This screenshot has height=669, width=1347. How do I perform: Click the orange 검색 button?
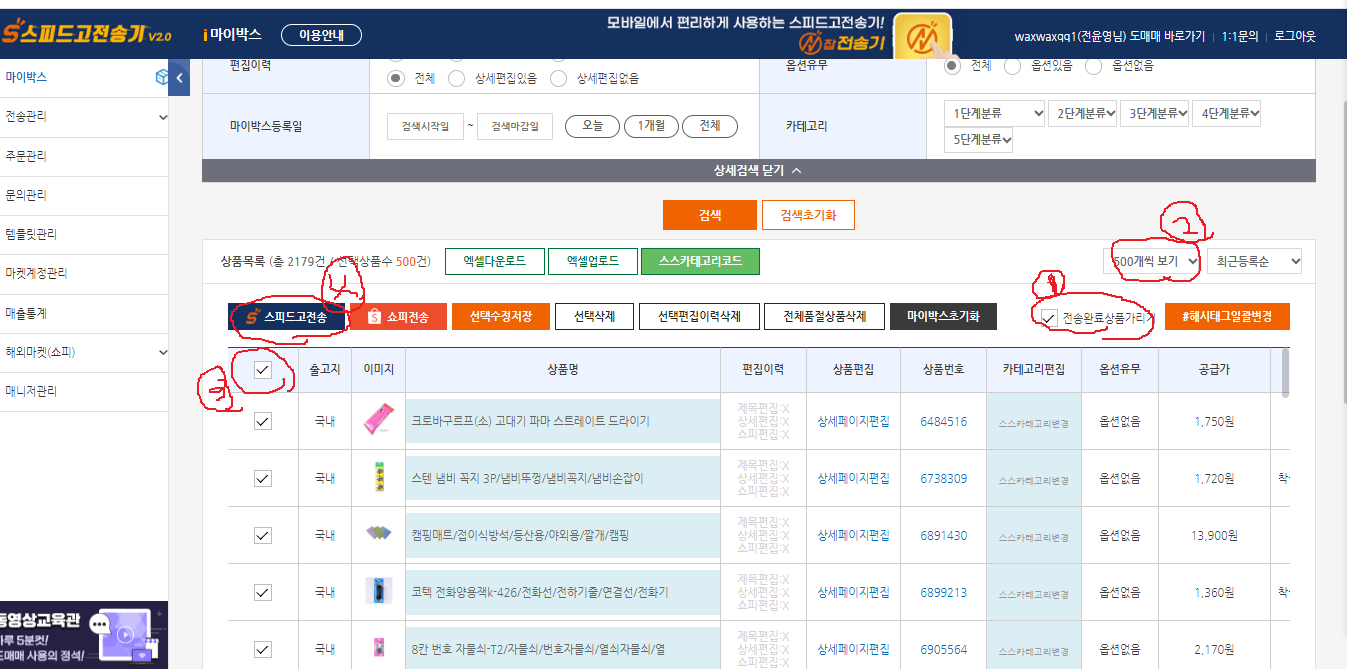click(709, 215)
